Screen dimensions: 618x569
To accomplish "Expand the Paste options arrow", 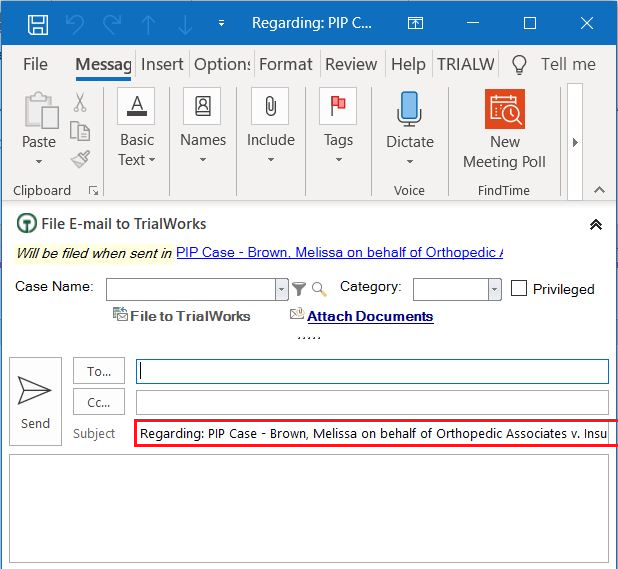I will [39, 162].
